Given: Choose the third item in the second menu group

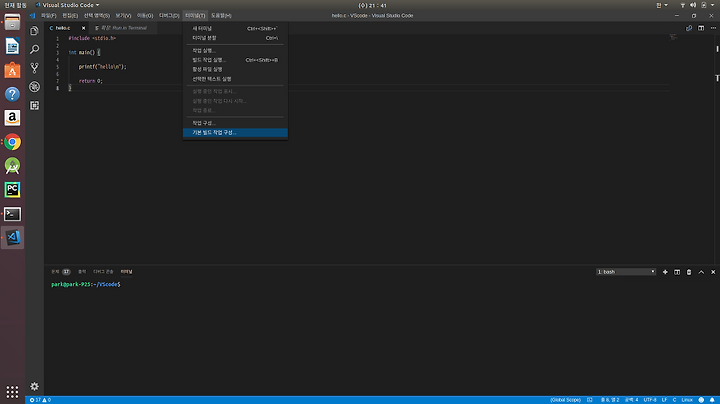Looking at the screenshot, I should tap(235, 69).
